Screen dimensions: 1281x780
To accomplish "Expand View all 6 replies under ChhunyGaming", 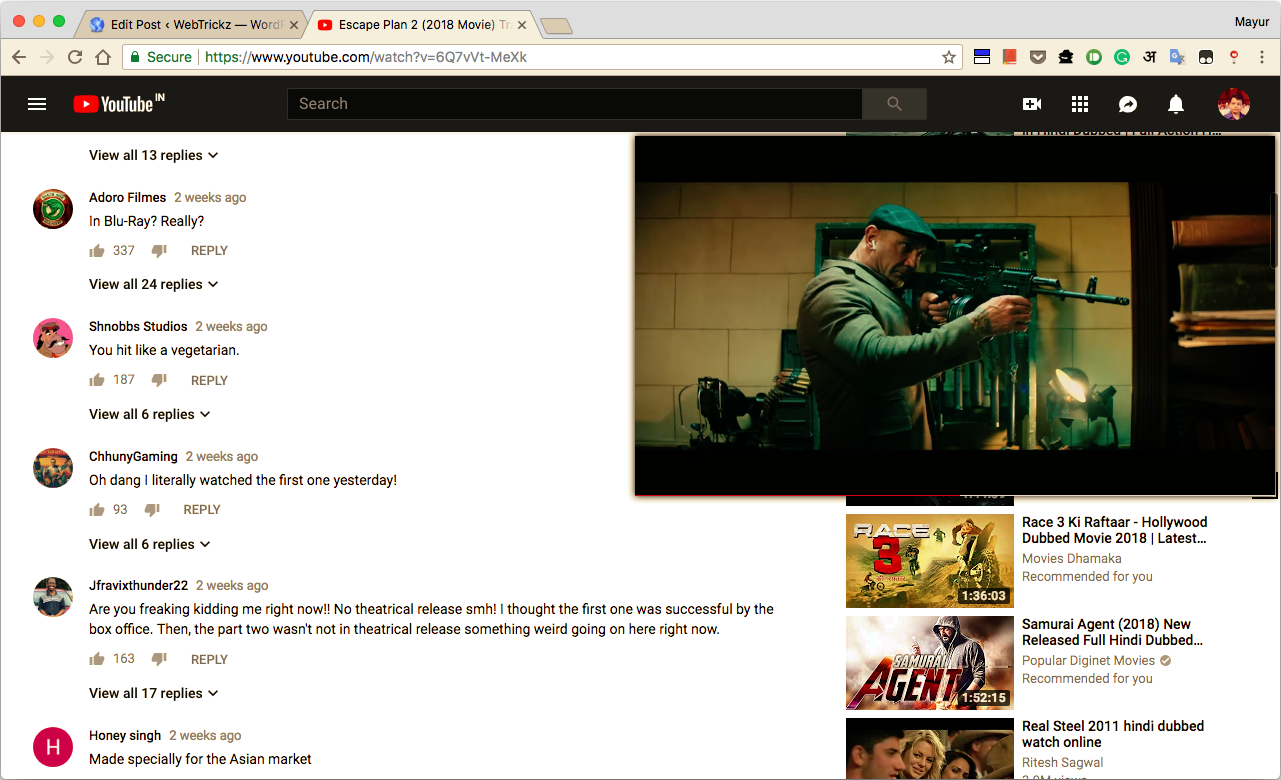I will tap(150, 544).
